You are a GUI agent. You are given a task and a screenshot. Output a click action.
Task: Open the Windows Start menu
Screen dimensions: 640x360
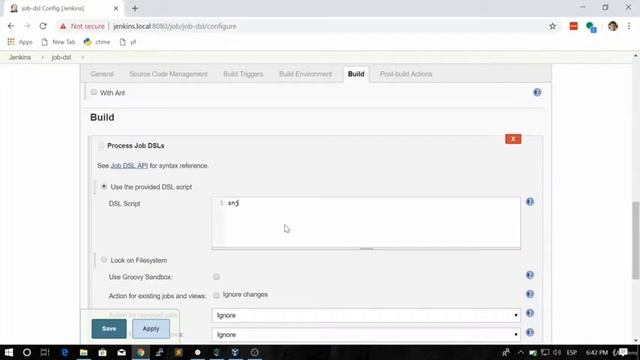click(x=9, y=352)
